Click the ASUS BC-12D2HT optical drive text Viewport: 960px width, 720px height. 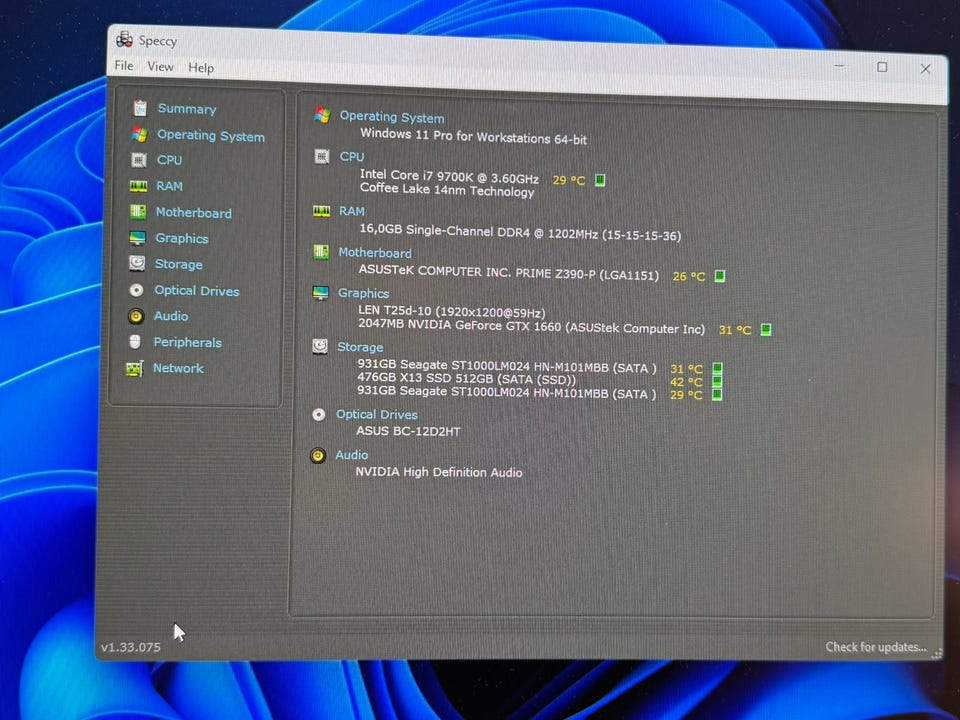[408, 431]
